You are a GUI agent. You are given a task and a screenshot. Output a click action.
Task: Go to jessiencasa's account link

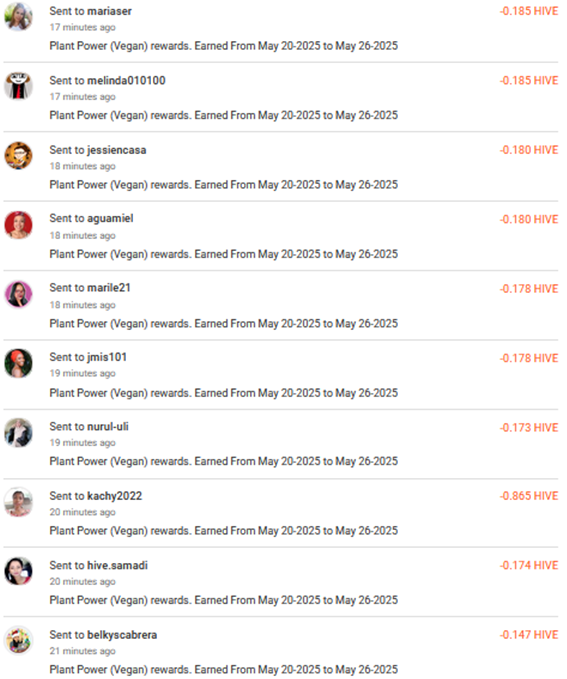(x=117, y=150)
